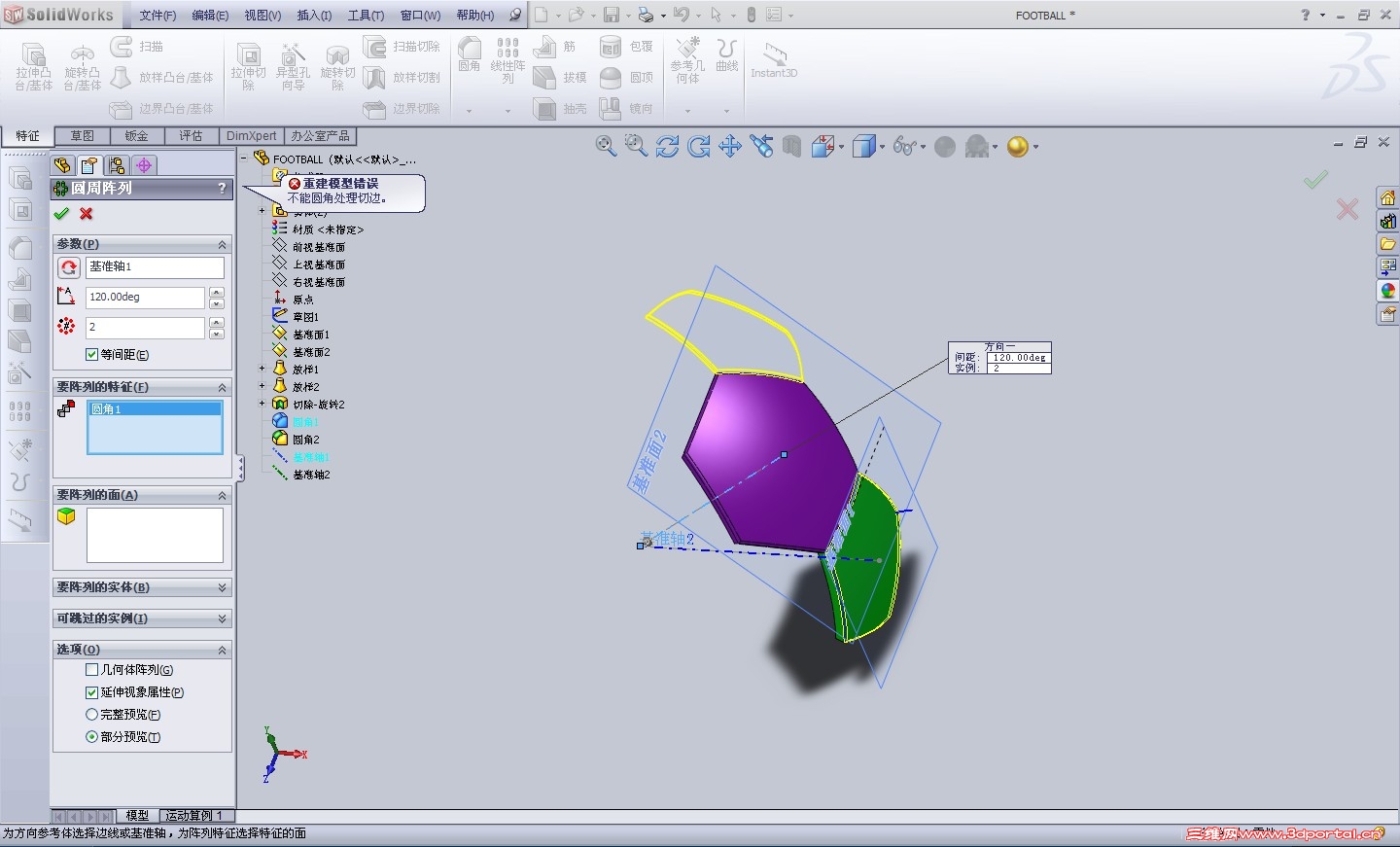The width and height of the screenshot is (1400, 847).
Task: Collapse the 选项(O) section
Action: pyautogui.click(x=222, y=650)
